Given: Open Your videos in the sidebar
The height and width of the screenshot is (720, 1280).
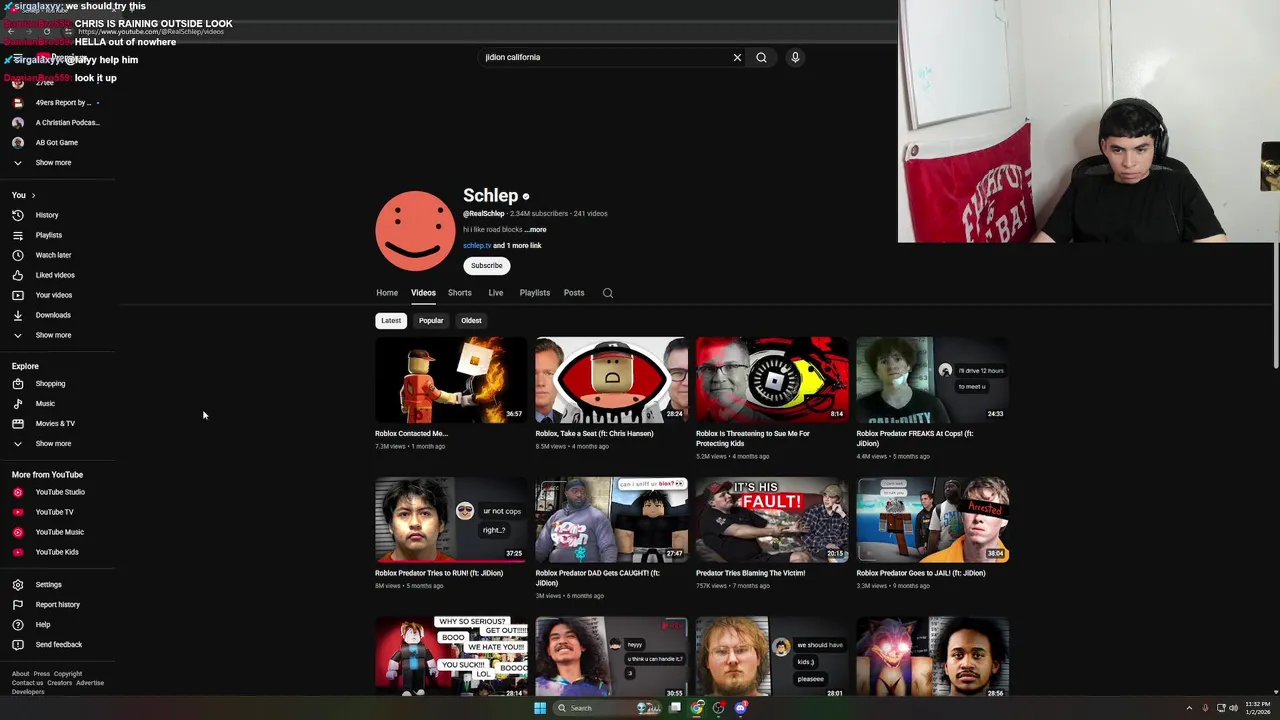Looking at the screenshot, I should click(x=53, y=295).
